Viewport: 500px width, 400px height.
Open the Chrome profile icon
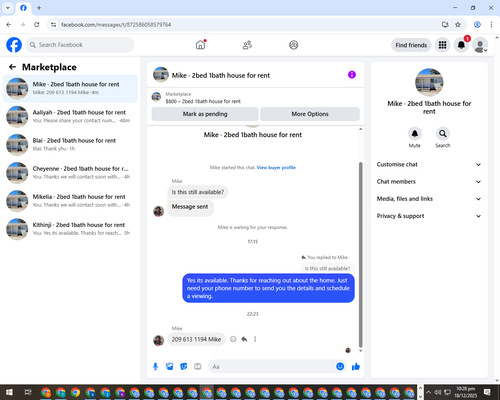(477, 24)
